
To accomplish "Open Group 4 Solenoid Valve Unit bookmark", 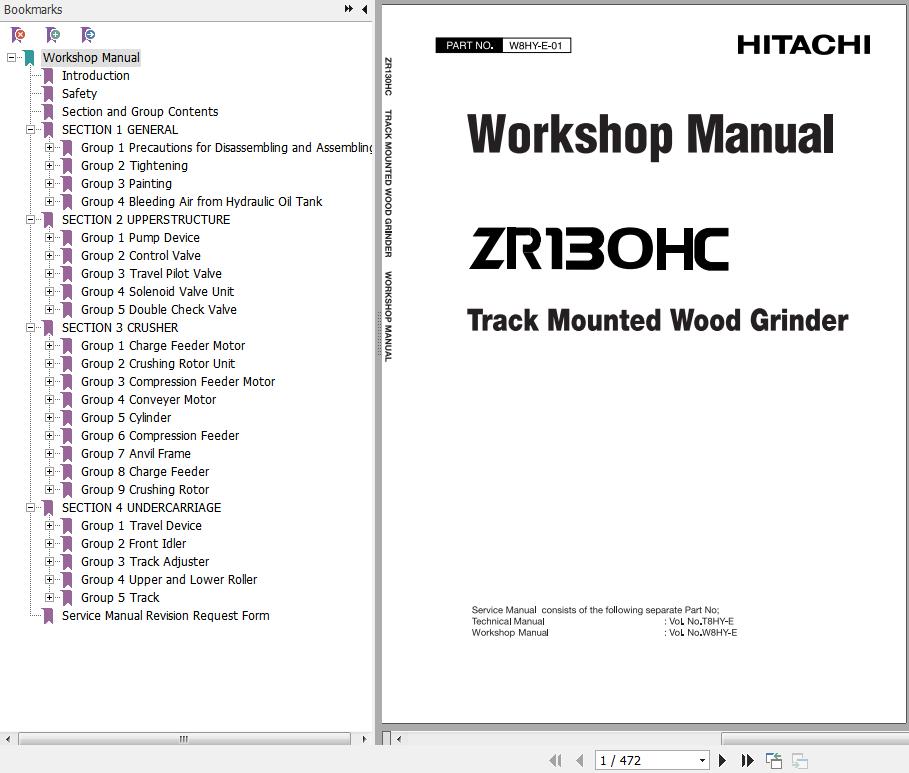I will pyautogui.click(x=158, y=291).
